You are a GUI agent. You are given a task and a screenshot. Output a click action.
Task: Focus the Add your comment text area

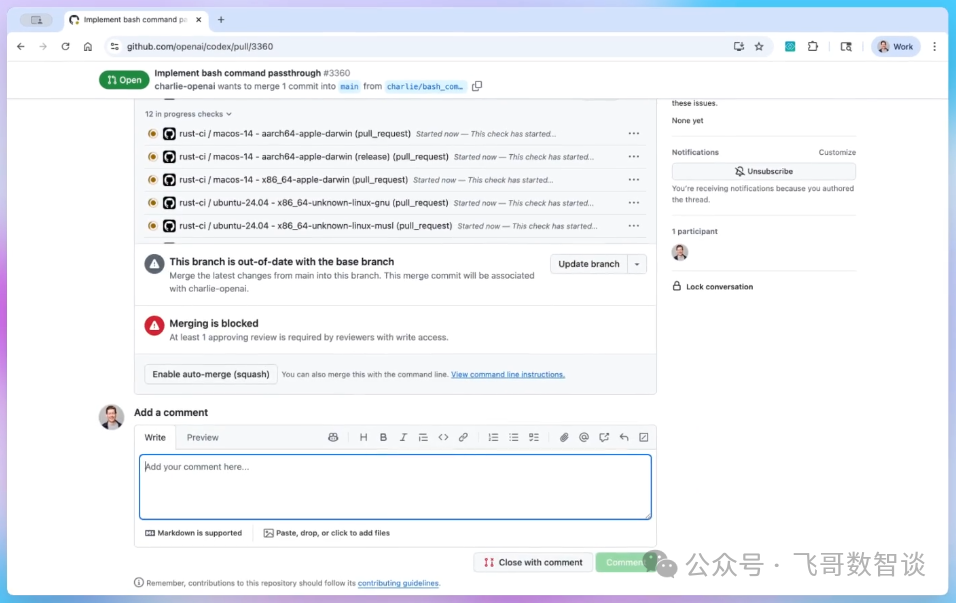(x=395, y=487)
